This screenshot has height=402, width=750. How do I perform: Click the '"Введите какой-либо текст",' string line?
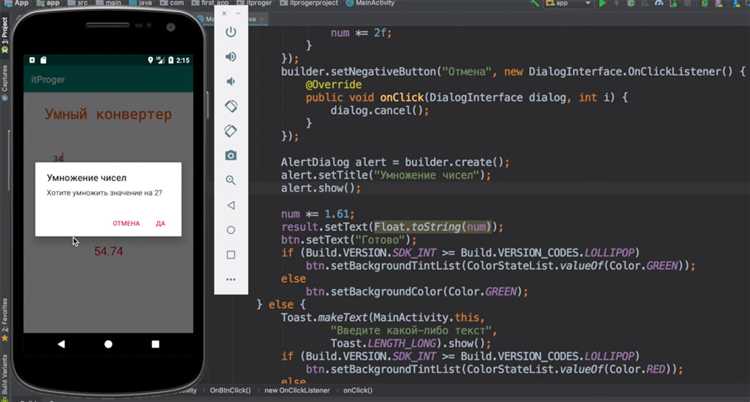(414, 330)
